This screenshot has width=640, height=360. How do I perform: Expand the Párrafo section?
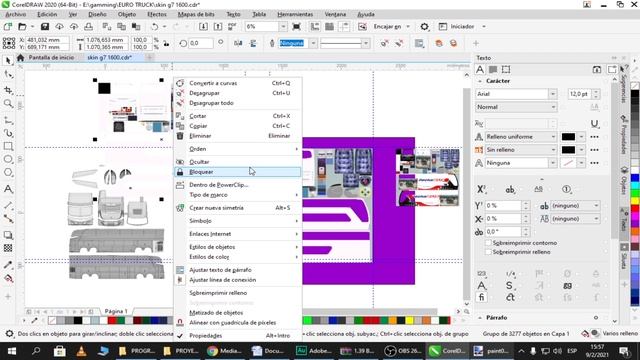pyautogui.click(x=480, y=318)
